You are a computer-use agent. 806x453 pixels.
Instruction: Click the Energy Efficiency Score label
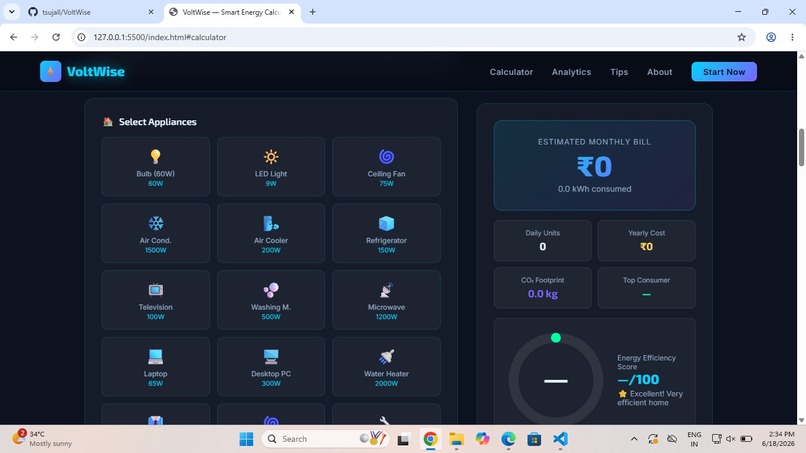point(646,362)
